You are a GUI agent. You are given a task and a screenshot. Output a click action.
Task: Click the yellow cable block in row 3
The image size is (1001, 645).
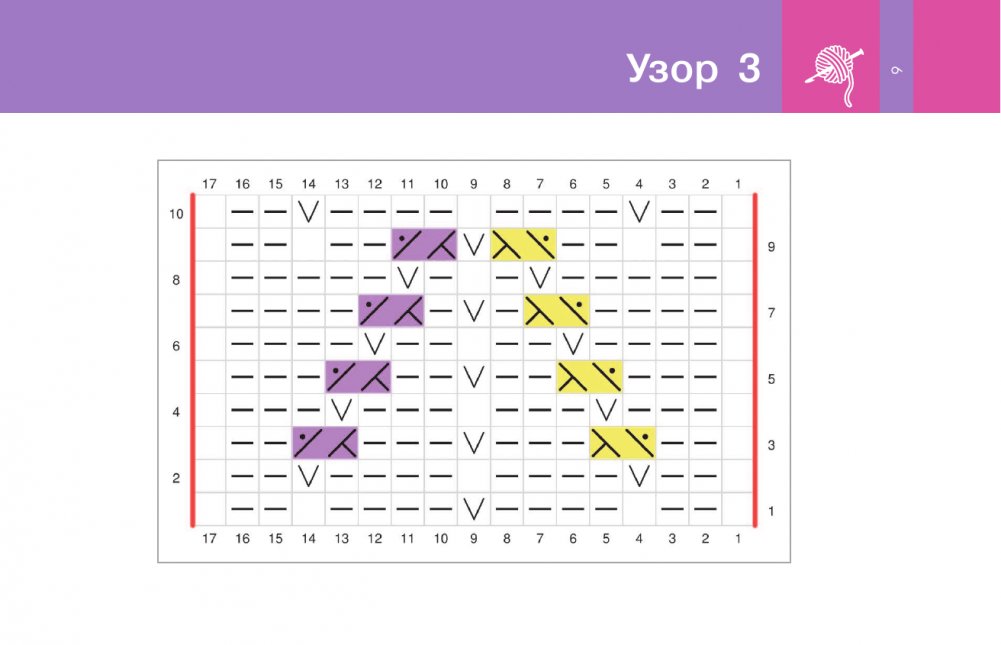pos(622,443)
